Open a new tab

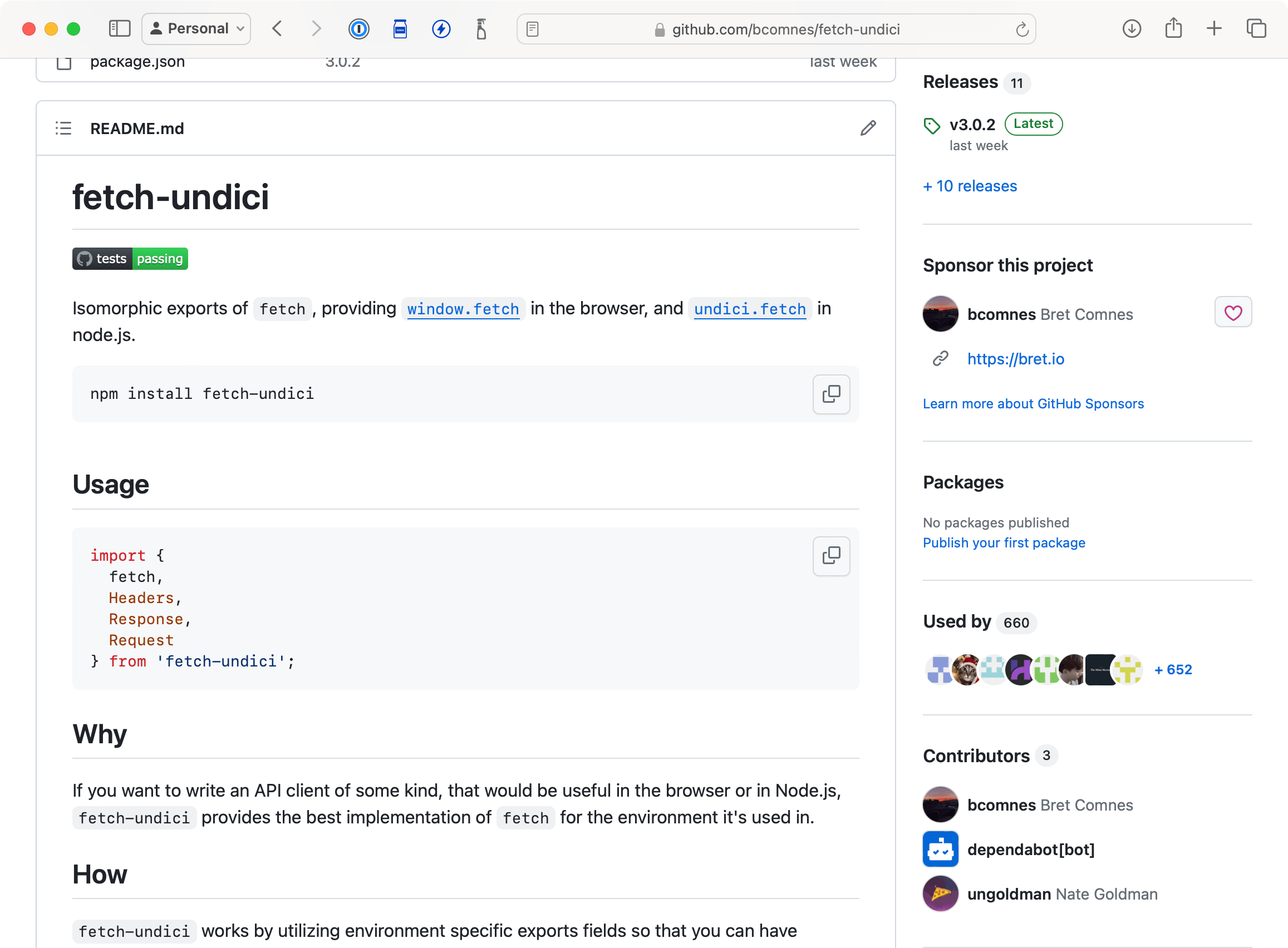[1214, 28]
